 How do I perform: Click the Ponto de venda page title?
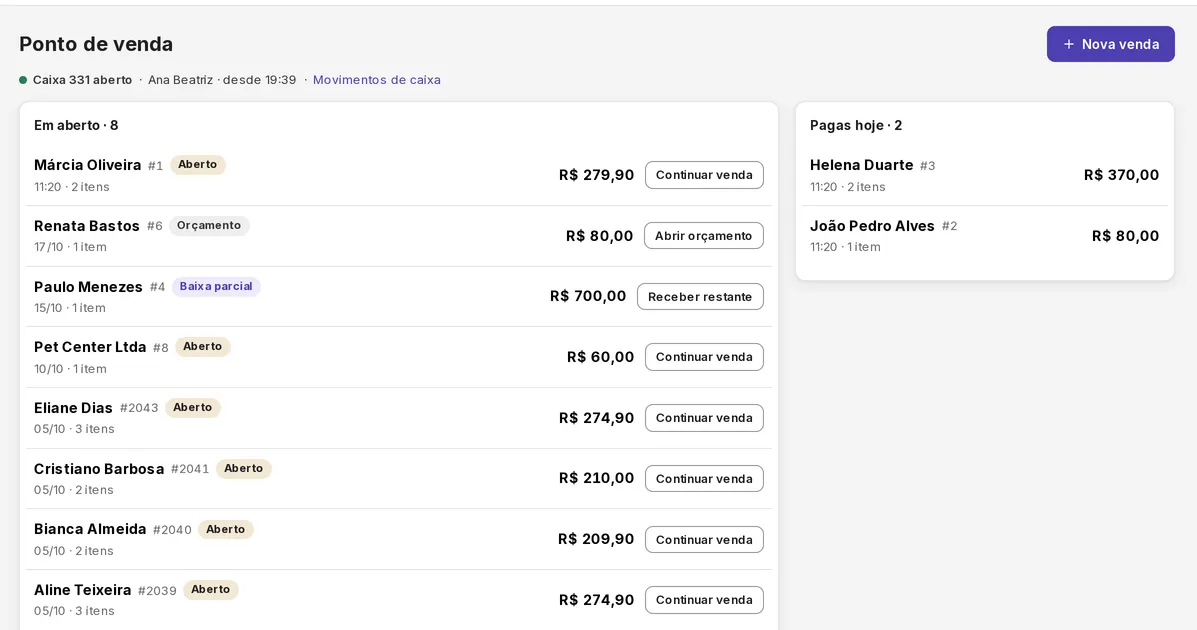(x=96, y=44)
